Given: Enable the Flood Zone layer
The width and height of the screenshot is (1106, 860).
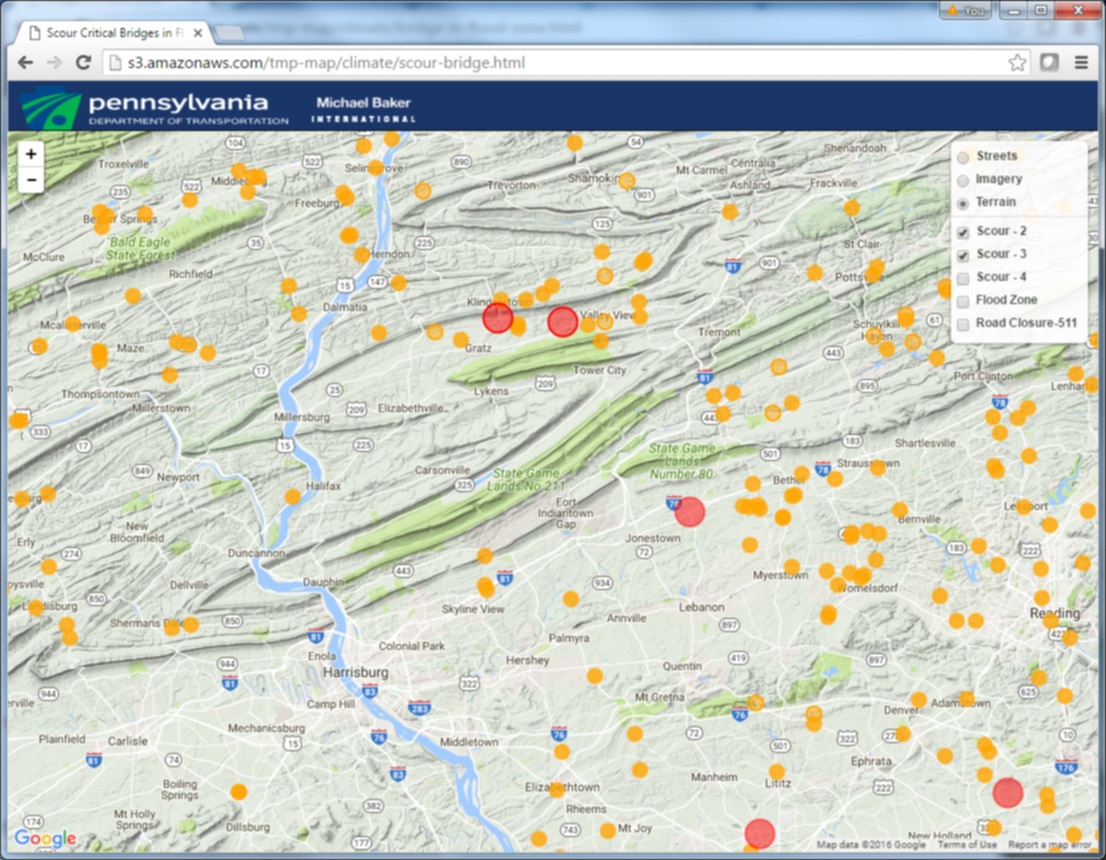Looking at the screenshot, I should pyautogui.click(x=963, y=301).
